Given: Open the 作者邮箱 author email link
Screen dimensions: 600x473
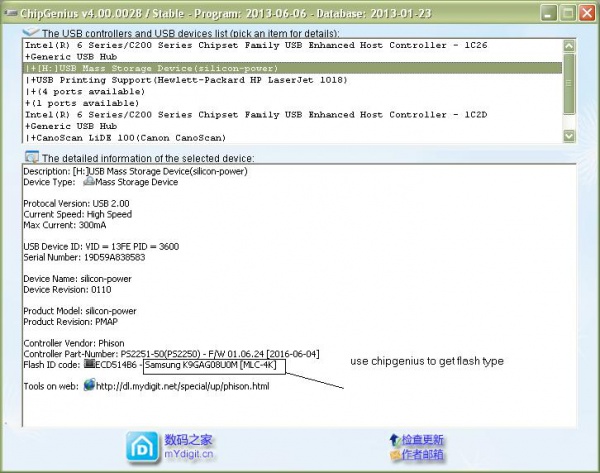Looking at the screenshot, I should (x=422, y=455).
